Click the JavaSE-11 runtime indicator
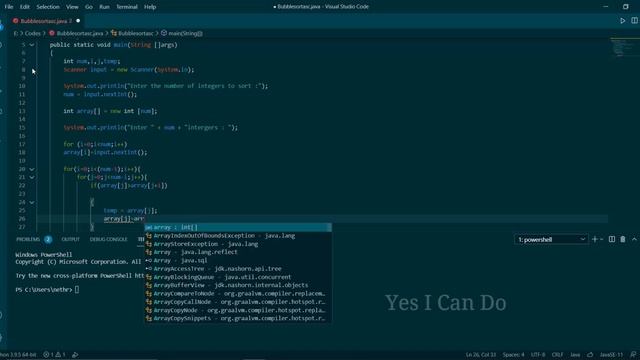Screen dimensions: 640x360 611,355
